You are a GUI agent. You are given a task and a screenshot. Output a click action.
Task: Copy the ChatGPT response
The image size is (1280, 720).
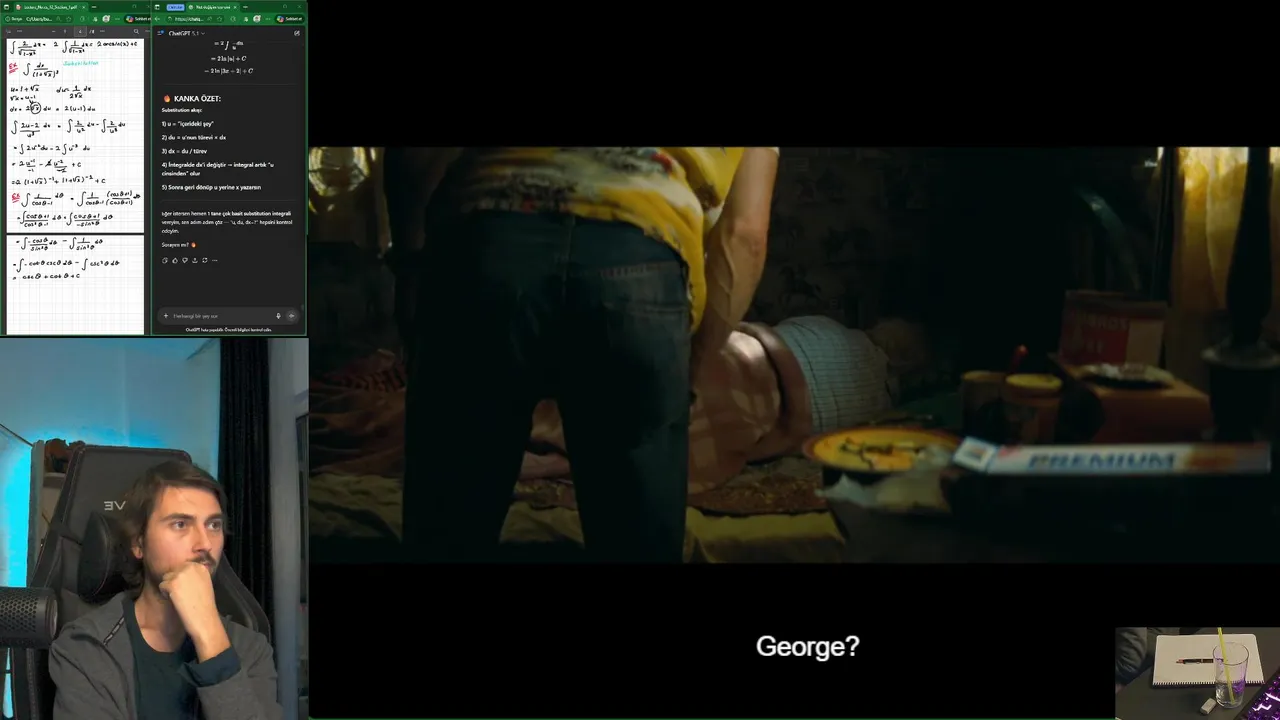click(165, 260)
